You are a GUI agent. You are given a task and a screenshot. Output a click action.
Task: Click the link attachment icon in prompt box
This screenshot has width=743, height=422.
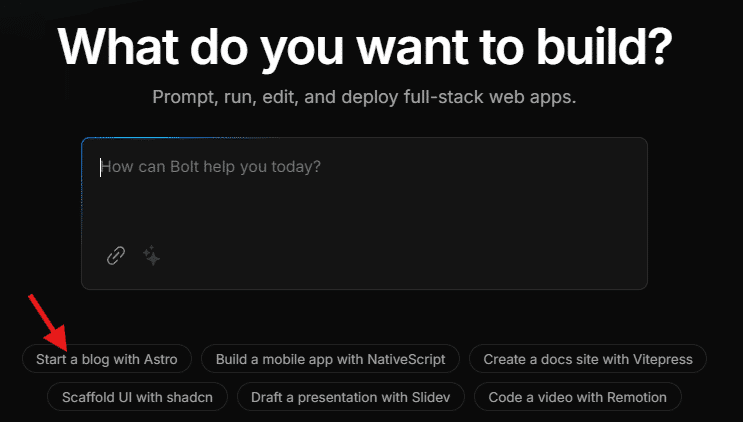[x=116, y=256]
